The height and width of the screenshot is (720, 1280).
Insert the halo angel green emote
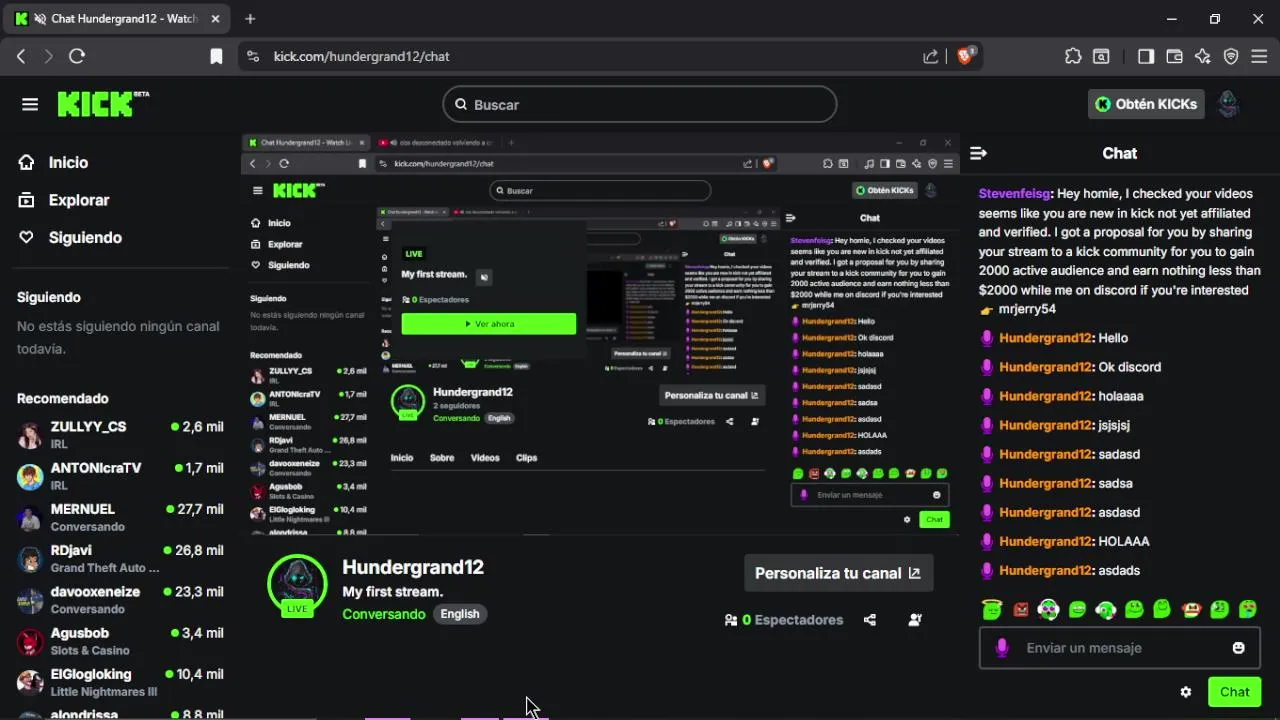(x=991, y=608)
